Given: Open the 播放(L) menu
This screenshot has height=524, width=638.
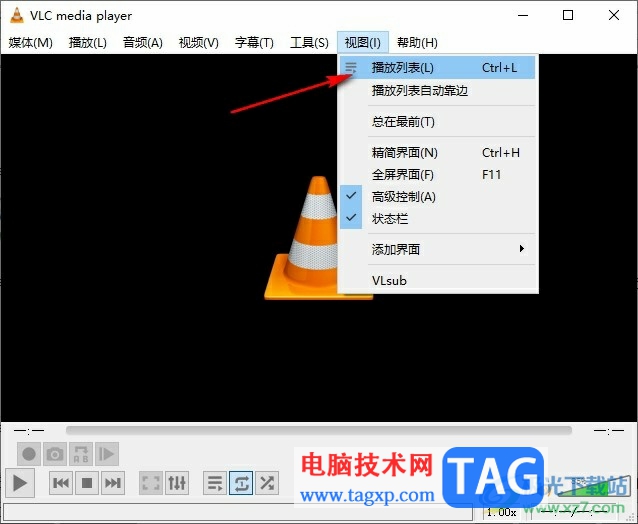Looking at the screenshot, I should (87, 42).
